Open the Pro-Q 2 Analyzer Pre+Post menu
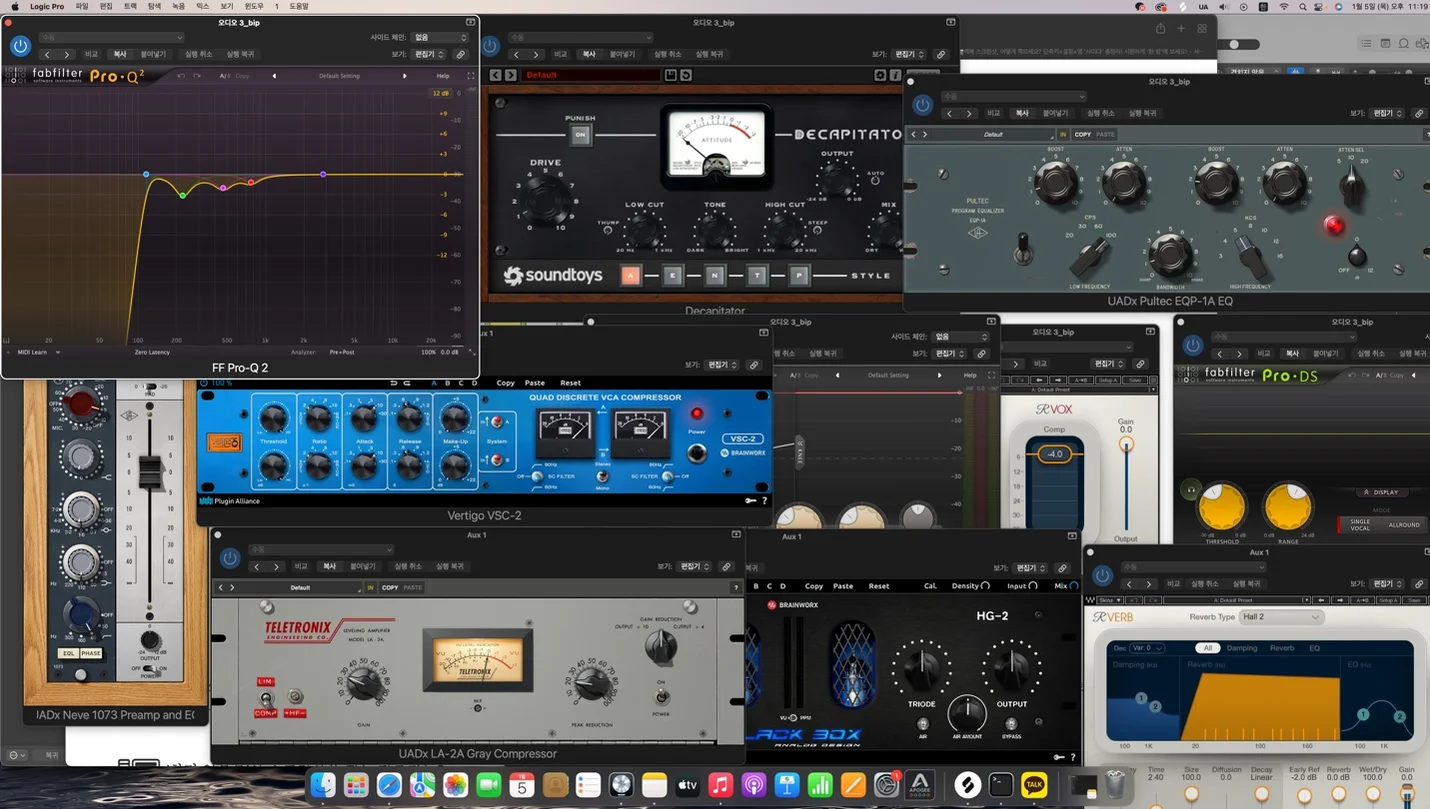 pos(341,352)
